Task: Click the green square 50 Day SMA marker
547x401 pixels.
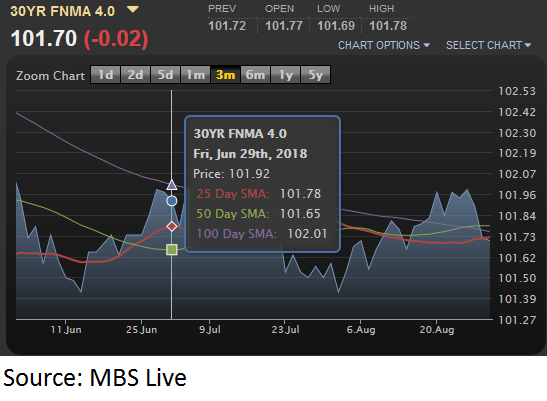Action: (172, 250)
